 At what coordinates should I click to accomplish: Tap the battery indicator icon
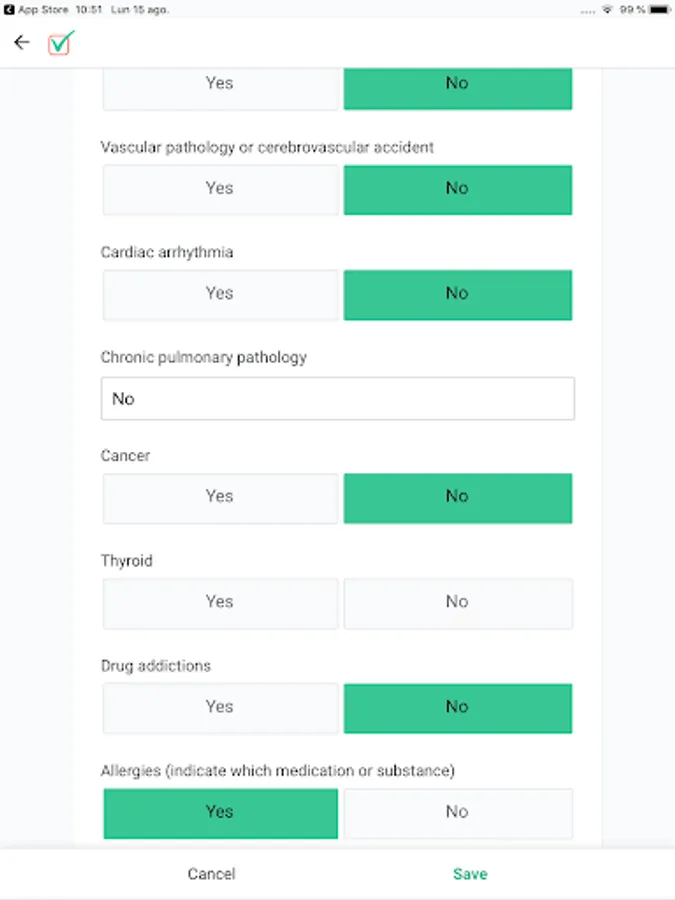(x=659, y=10)
